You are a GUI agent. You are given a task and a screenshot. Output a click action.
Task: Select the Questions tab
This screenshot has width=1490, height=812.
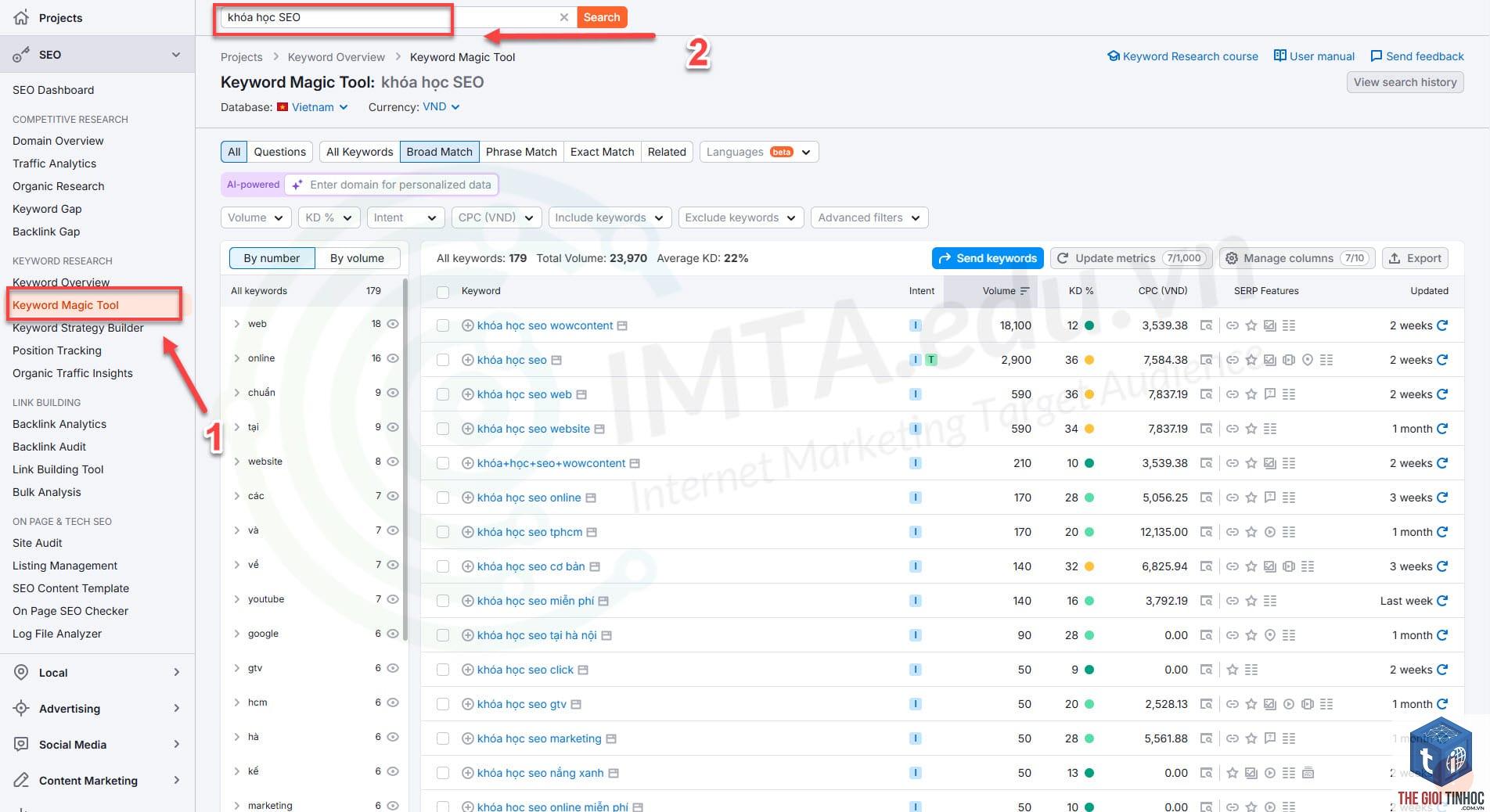click(x=280, y=152)
